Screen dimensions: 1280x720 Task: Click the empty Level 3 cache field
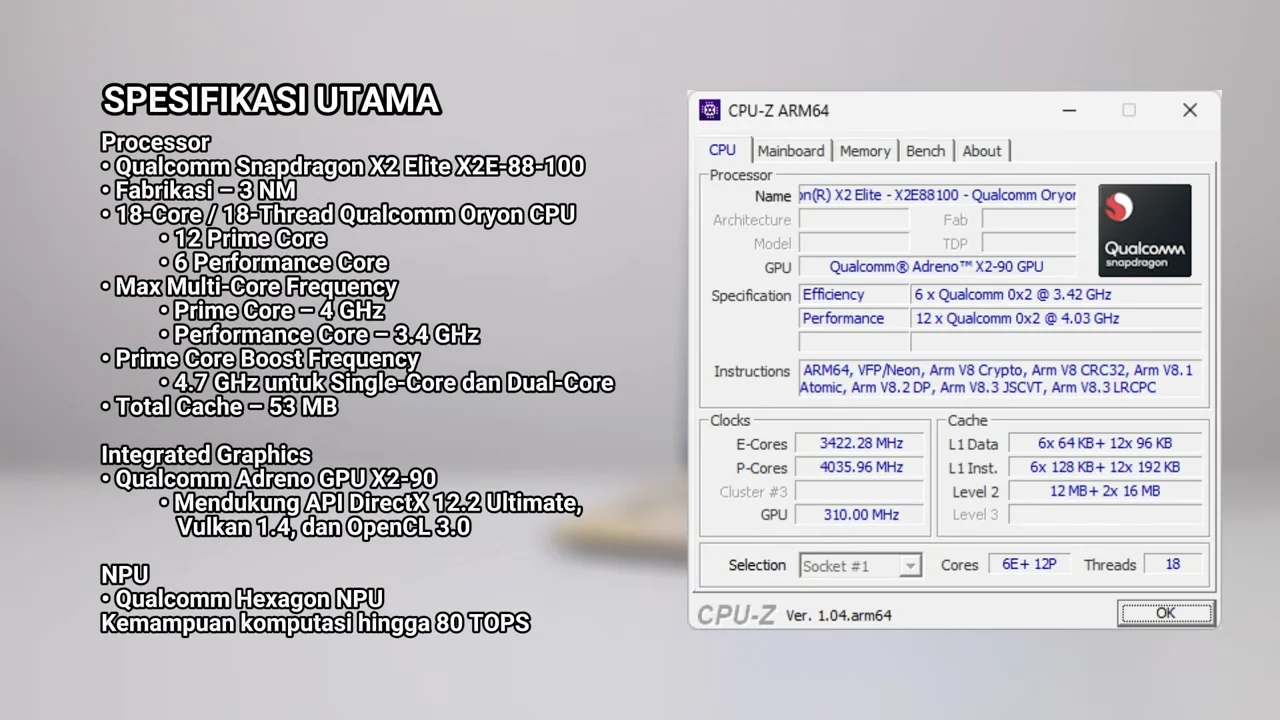(x=1104, y=515)
